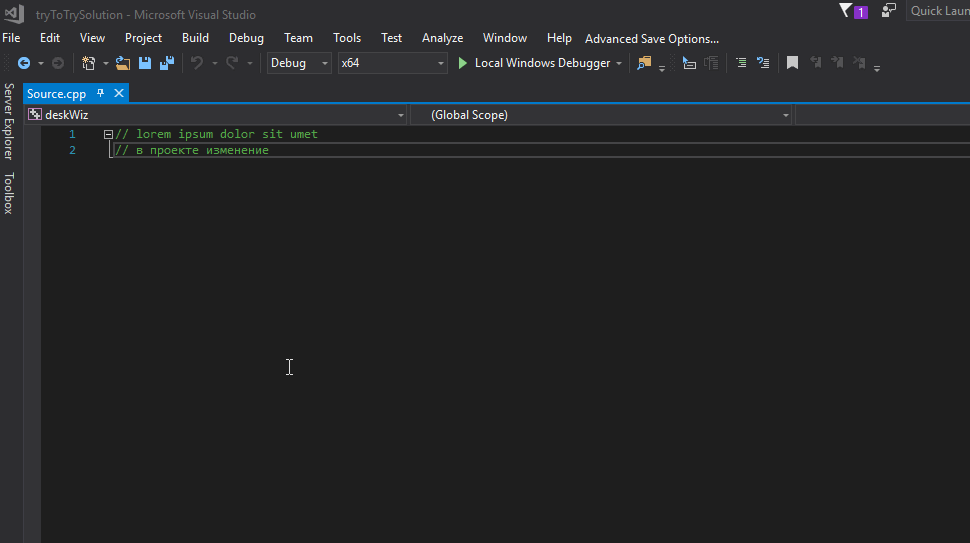Screen dimensions: 970x543
Task: Toggle a bookmark with the bookmark icon
Action: [x=792, y=63]
